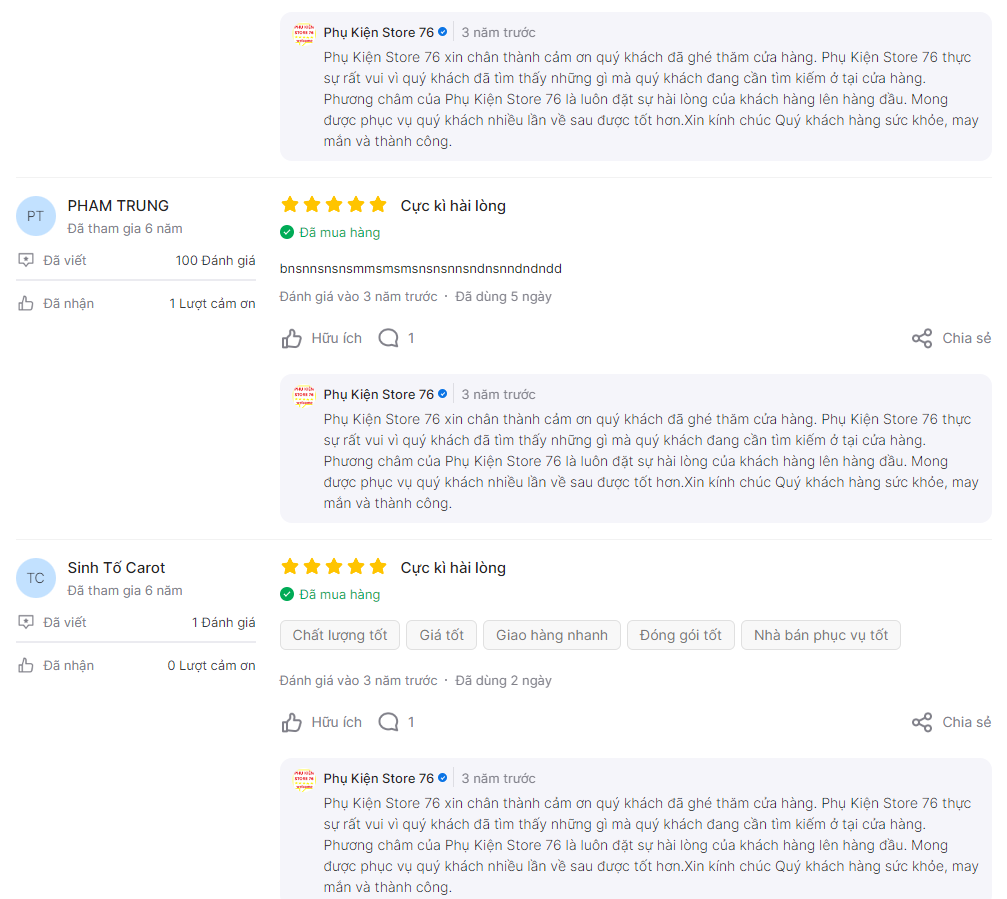Select the 'Giá tốt' tag
This screenshot has width=1007, height=899.
pos(441,635)
